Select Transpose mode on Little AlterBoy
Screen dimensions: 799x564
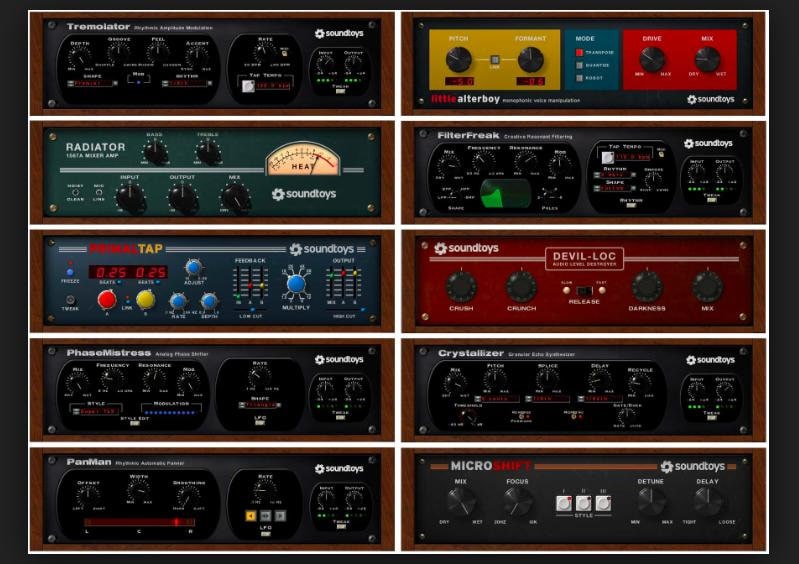579,52
